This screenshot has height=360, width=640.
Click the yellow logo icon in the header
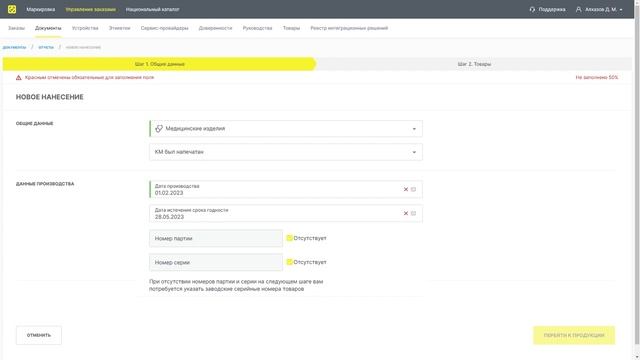click(12, 9)
